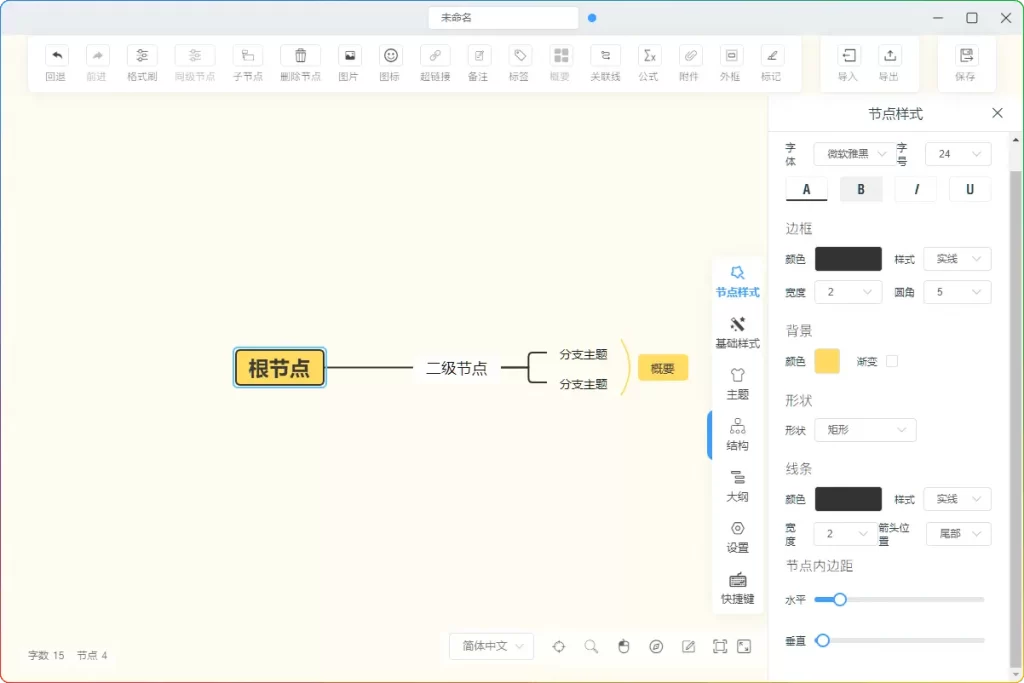This screenshot has width=1024, height=683.
Task: Select the 二级节点 node
Action: click(x=456, y=368)
